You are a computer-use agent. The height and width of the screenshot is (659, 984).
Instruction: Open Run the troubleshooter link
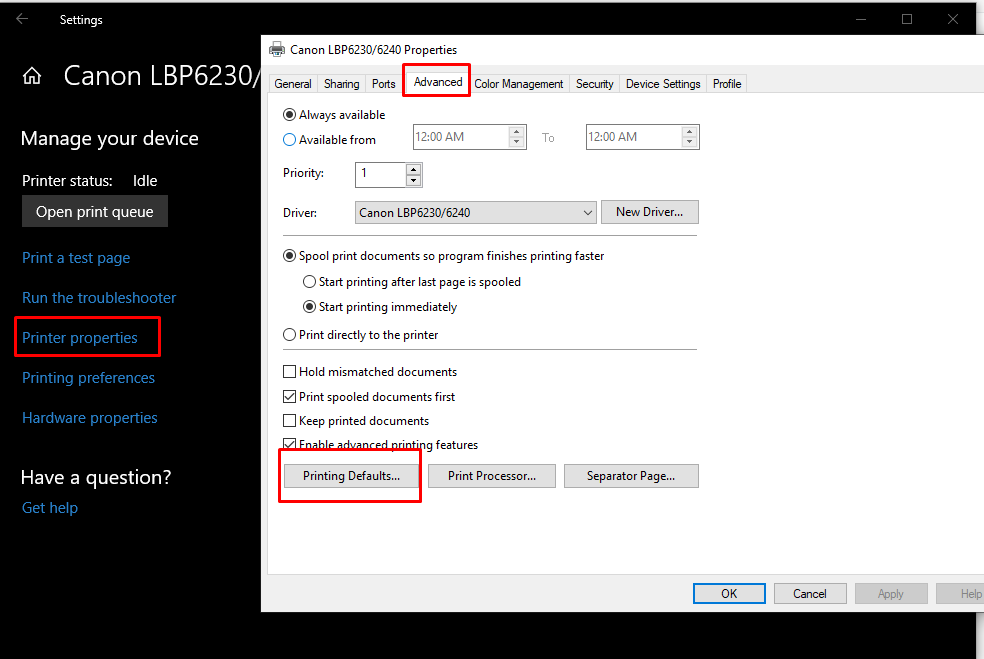pos(99,297)
